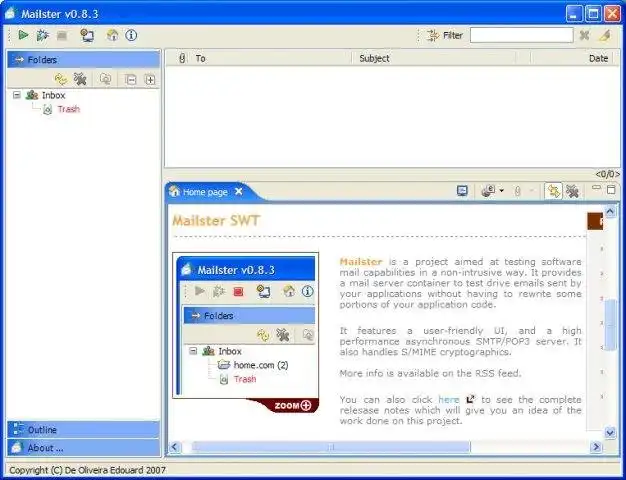
Task: Click the Filter options icon beside the Filter label
Action: pos(433,36)
